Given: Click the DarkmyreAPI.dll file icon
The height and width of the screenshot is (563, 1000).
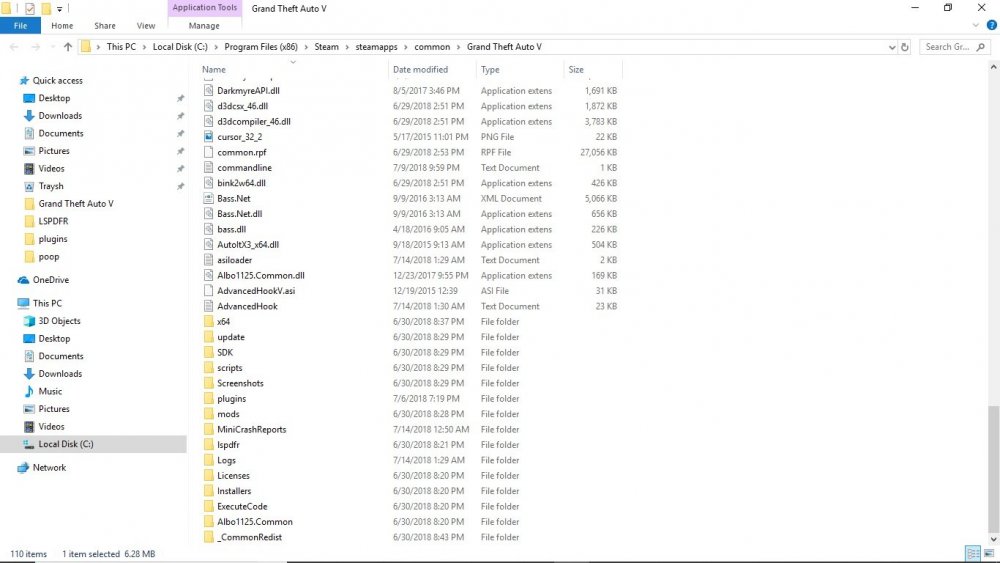Looking at the screenshot, I should [208, 91].
